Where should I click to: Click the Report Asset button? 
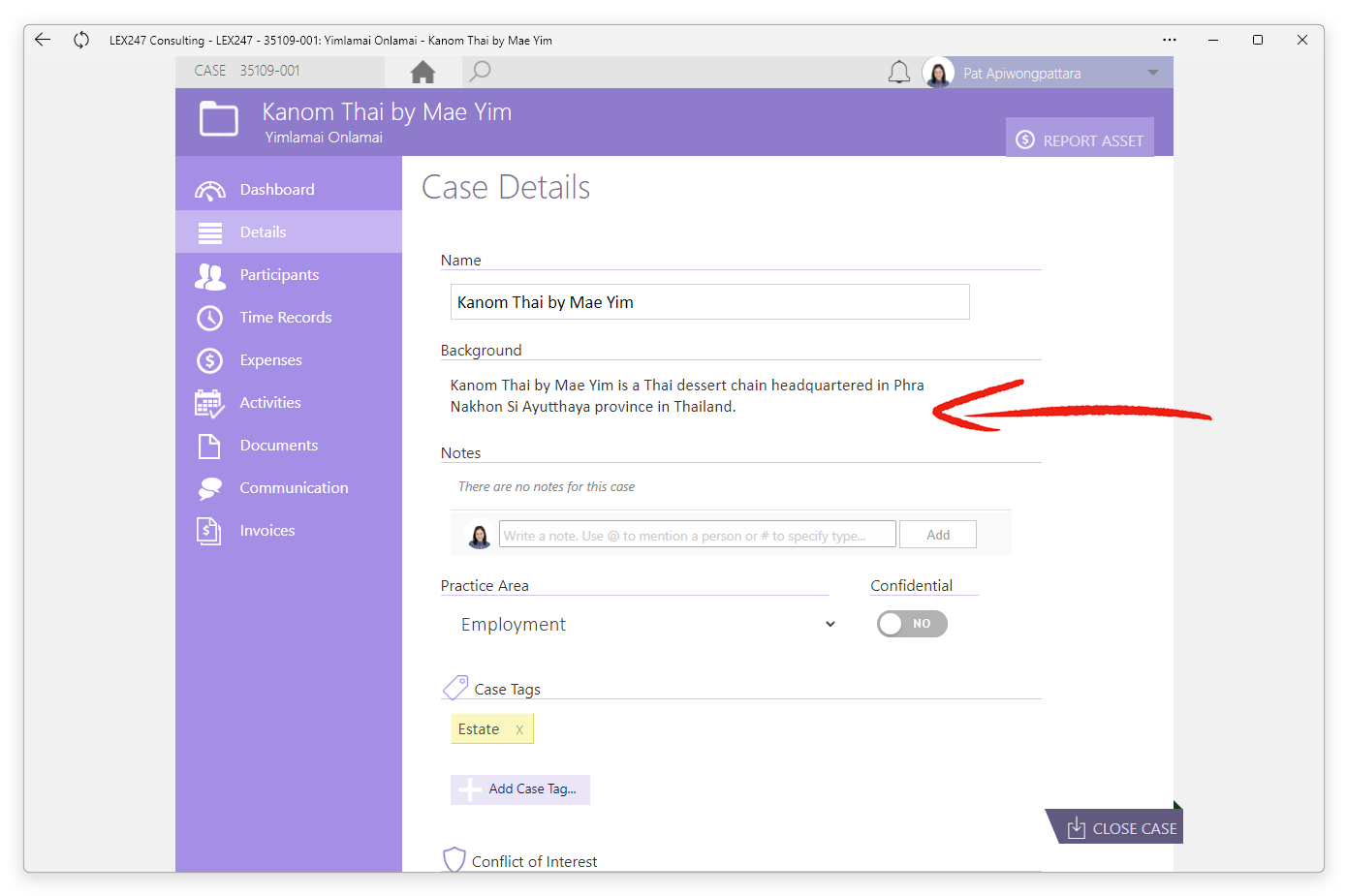pyautogui.click(x=1080, y=139)
